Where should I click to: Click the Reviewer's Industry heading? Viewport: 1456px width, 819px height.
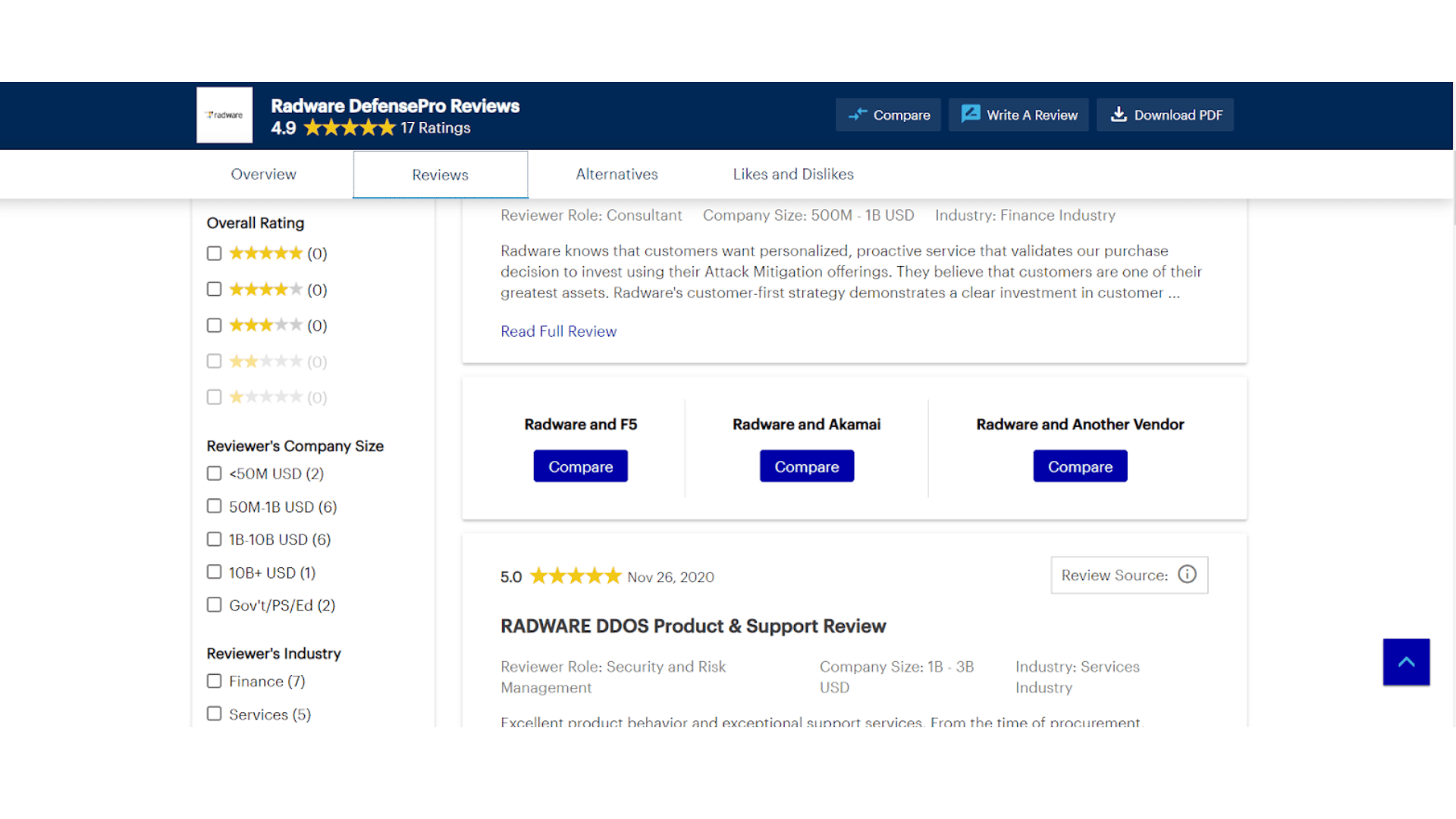tap(274, 654)
